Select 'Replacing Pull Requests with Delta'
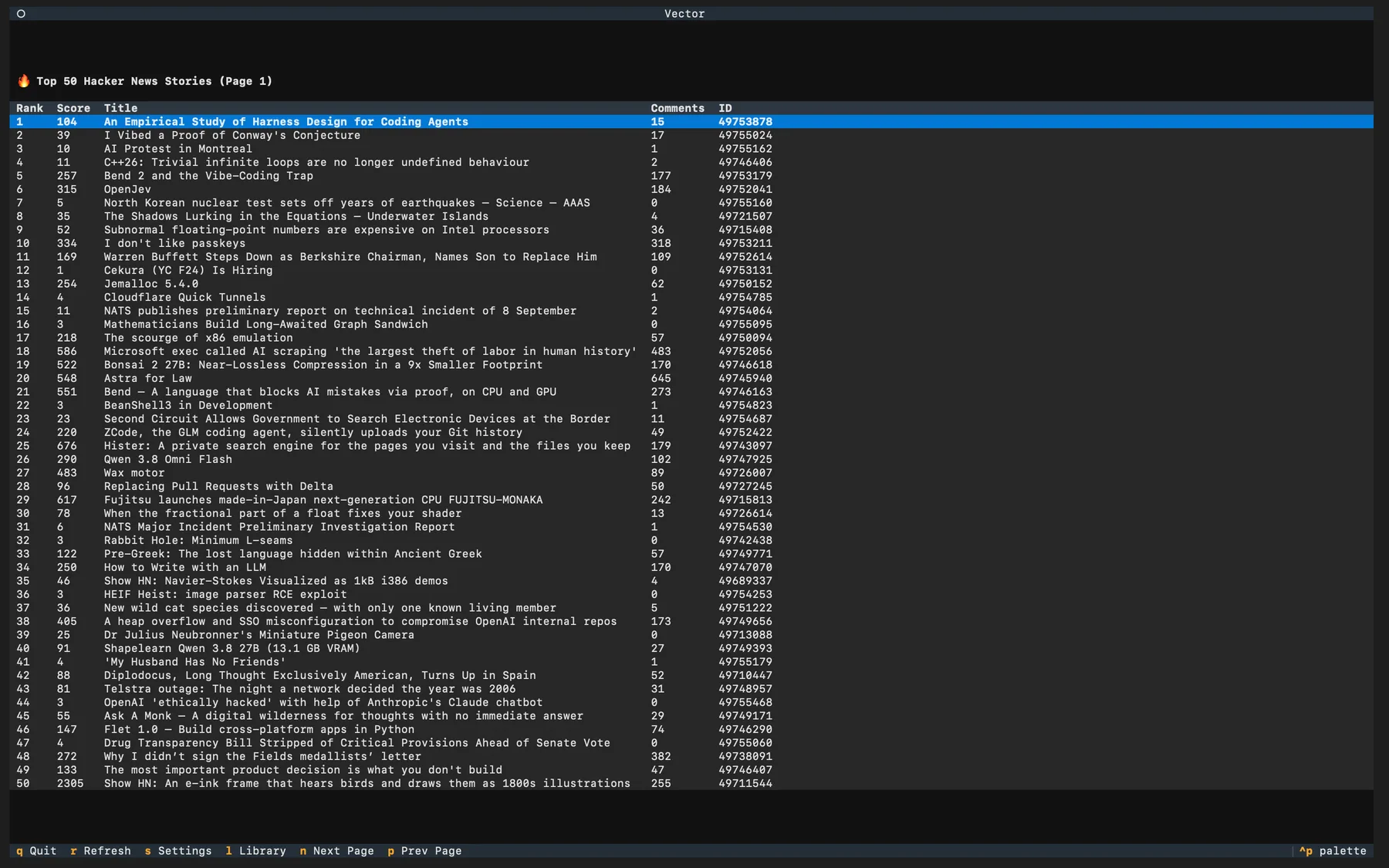 (x=691, y=486)
